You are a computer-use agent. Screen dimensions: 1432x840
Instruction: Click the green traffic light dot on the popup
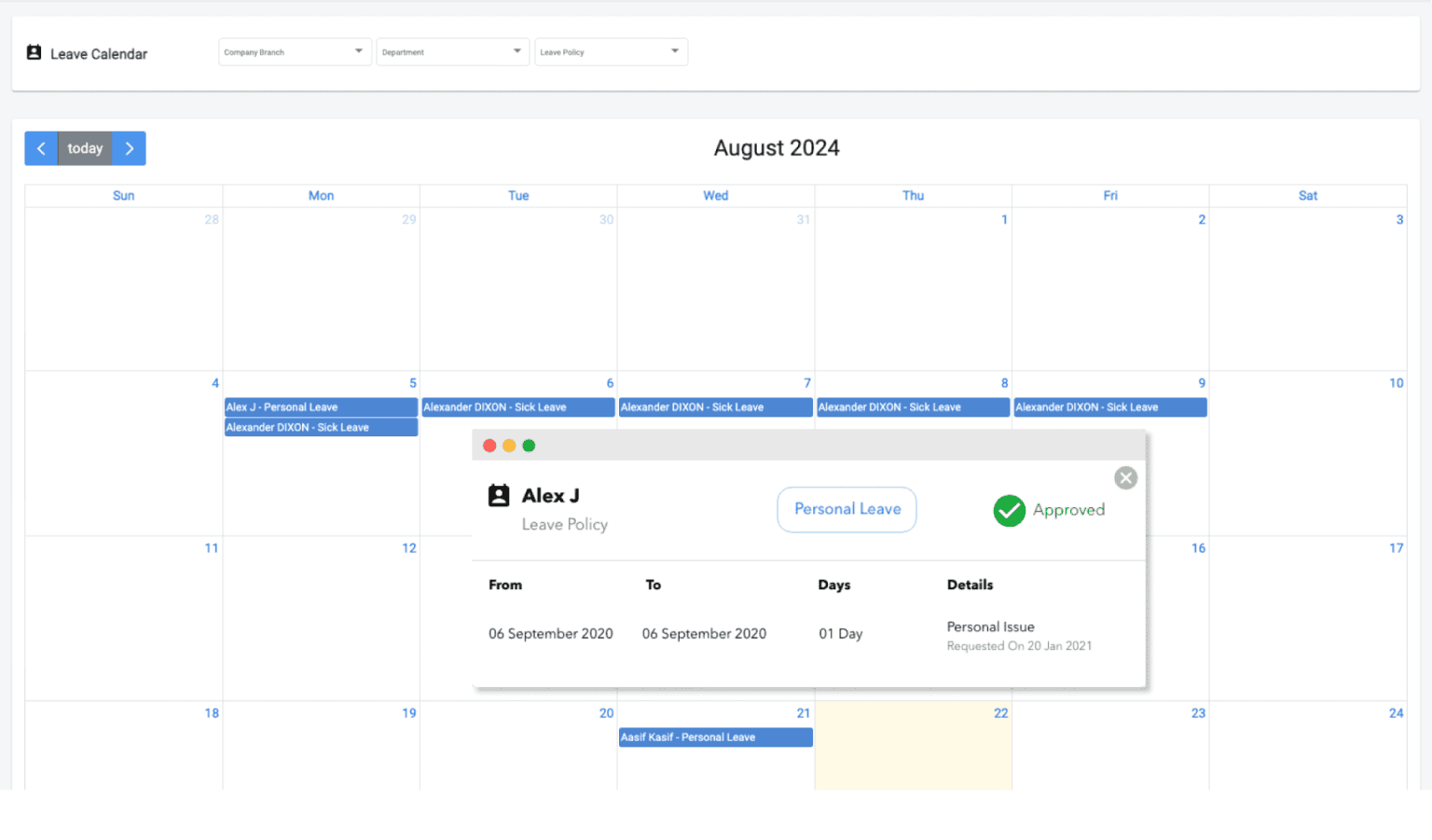point(529,446)
